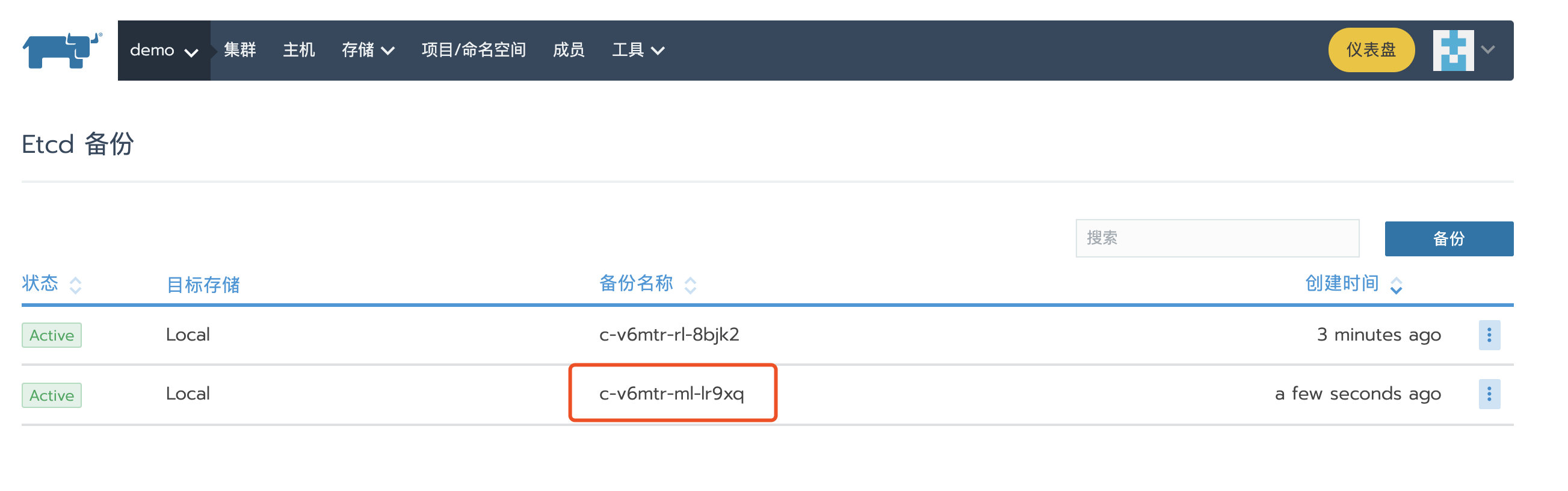The image size is (1568, 491).
Task: Click the 目标存储 column header
Action: [x=203, y=285]
